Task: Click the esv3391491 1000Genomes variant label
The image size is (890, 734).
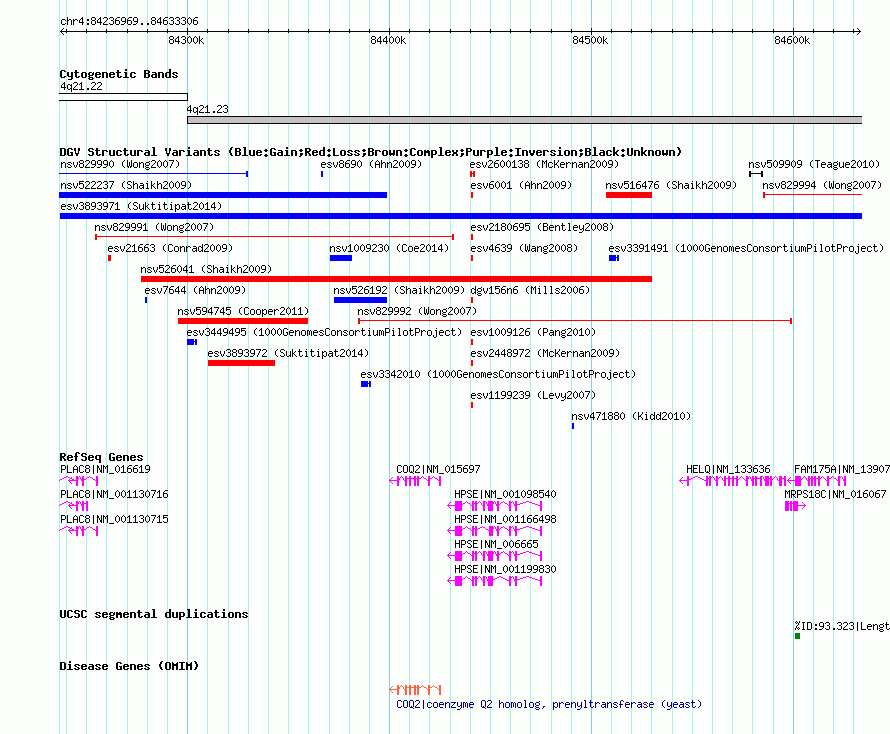Action: 746,248
